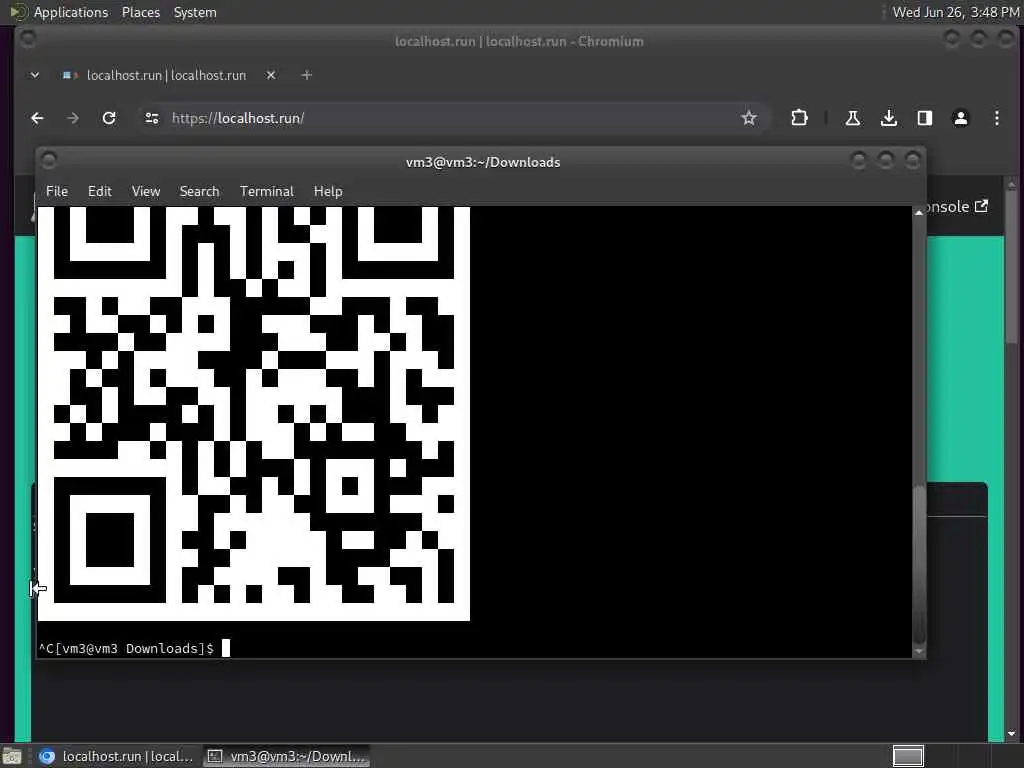This screenshot has height=768, width=1024.
Task: Expand the tab search dropdown
Action: [x=35, y=75]
